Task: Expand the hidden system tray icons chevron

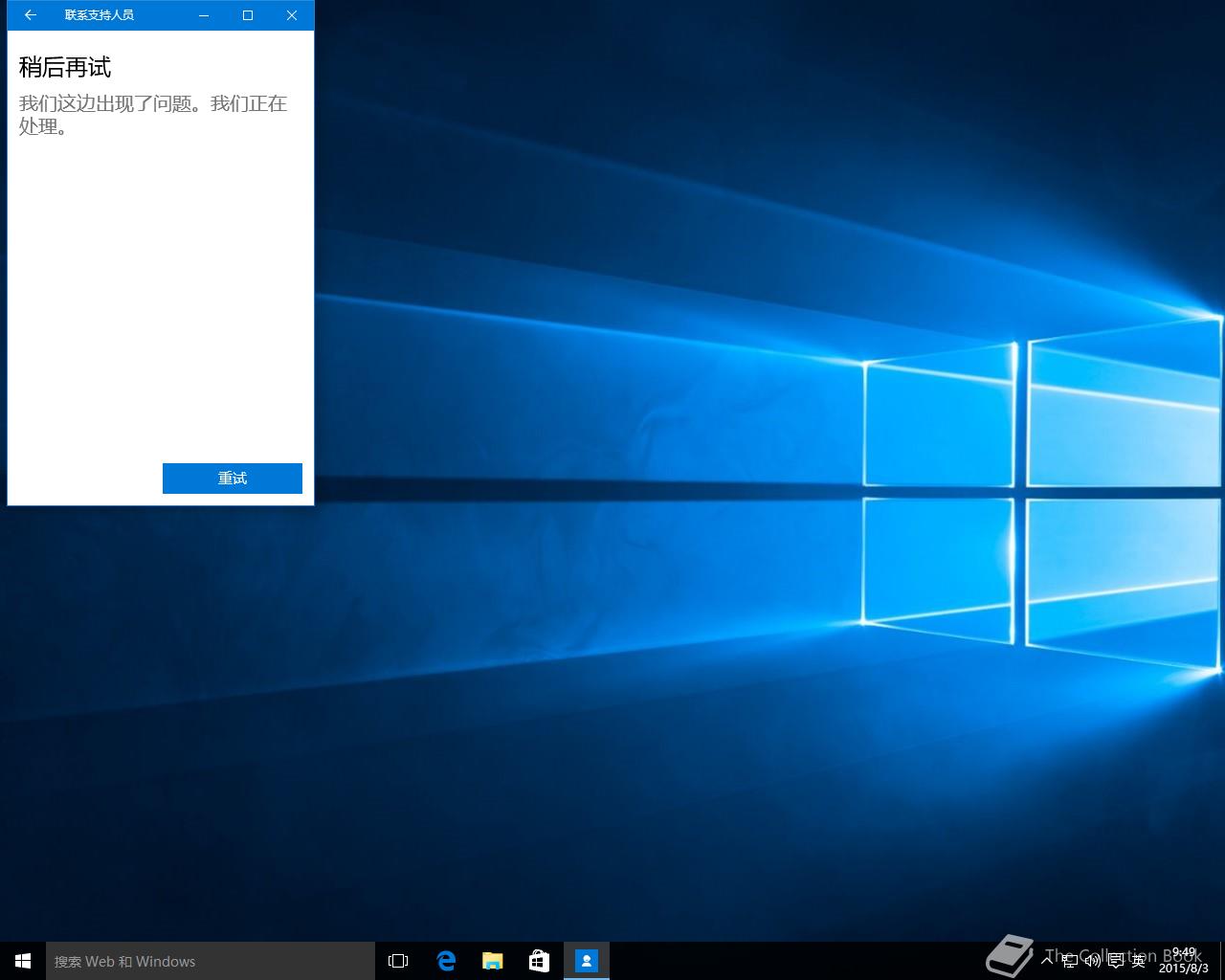Action: (x=1047, y=961)
